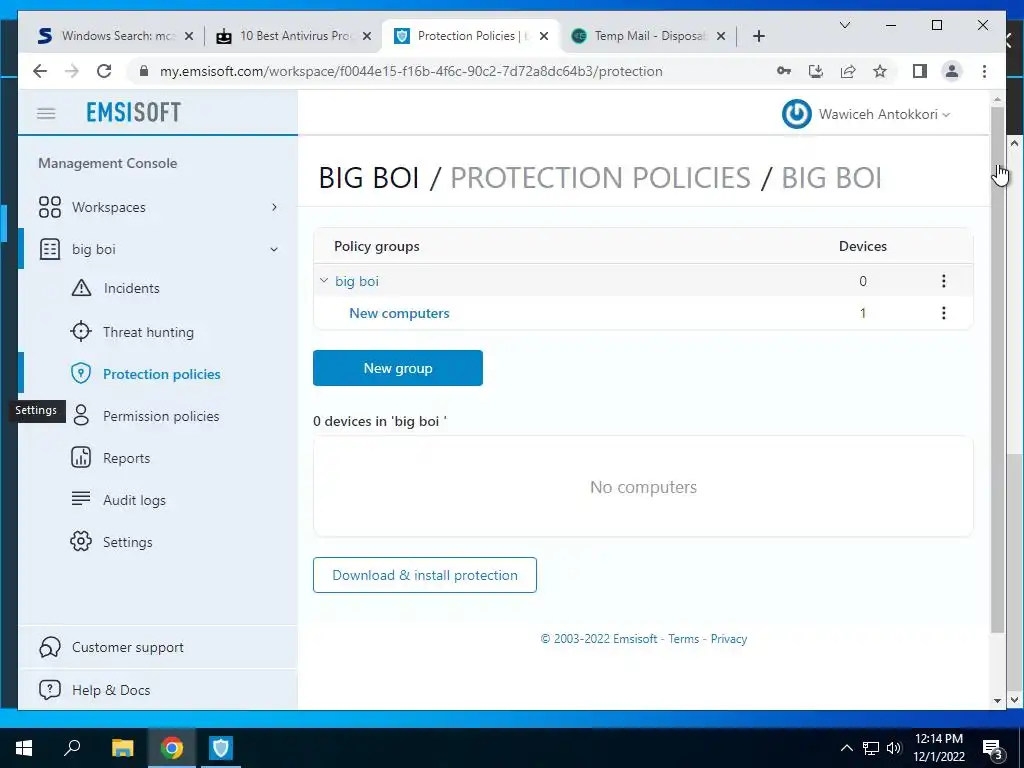Open the Windows Start menu
Screen dimensions: 1024x768
[24, 748]
